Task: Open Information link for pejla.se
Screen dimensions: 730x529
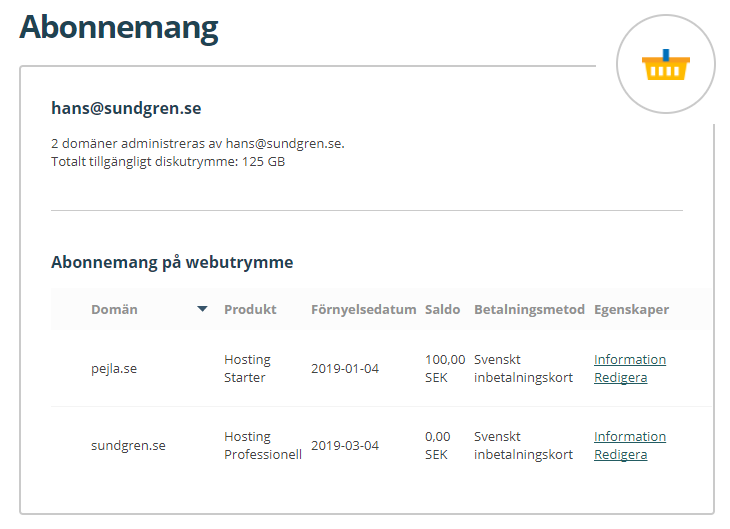Action: [x=630, y=359]
